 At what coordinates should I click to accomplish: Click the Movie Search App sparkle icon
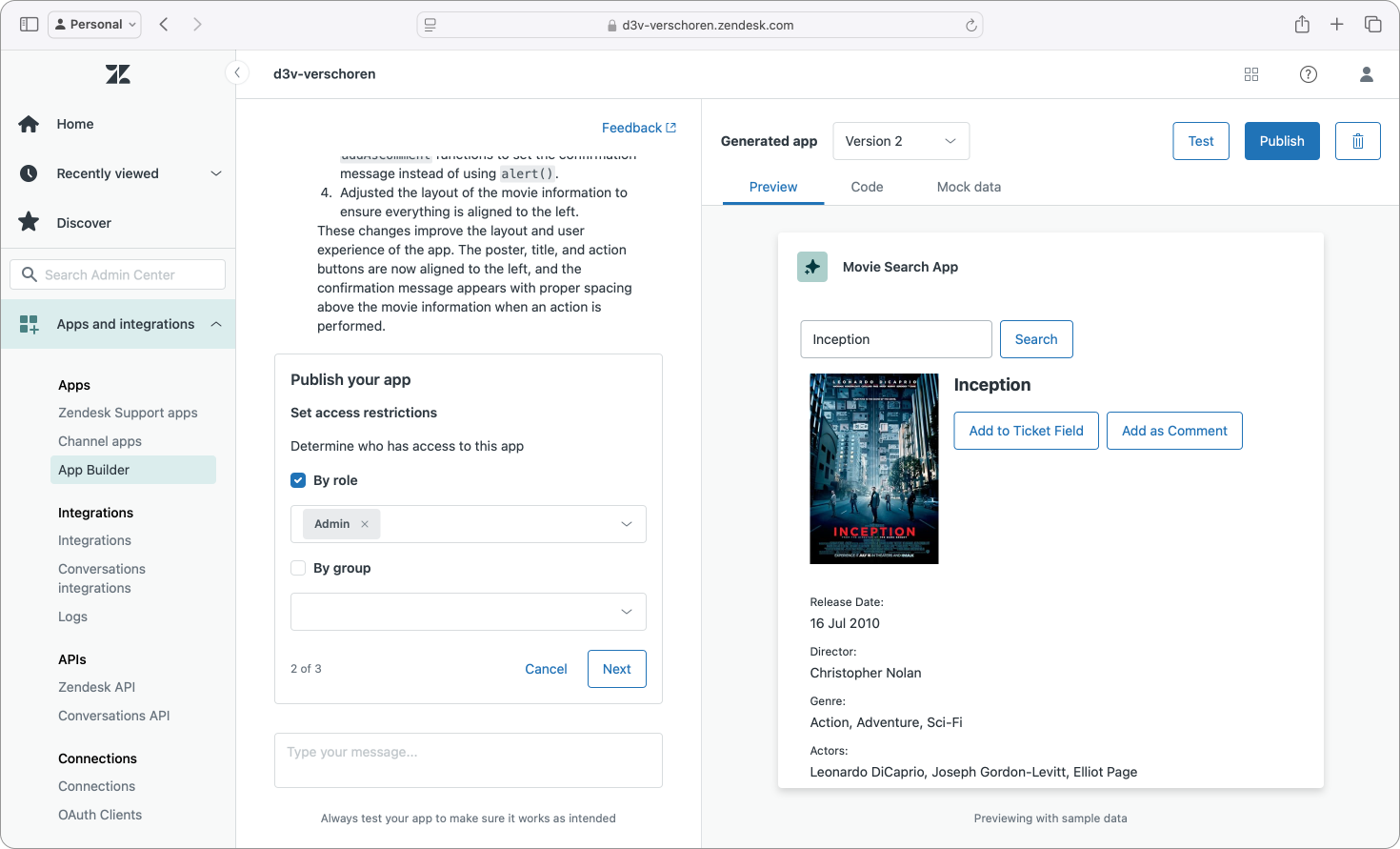click(x=812, y=267)
